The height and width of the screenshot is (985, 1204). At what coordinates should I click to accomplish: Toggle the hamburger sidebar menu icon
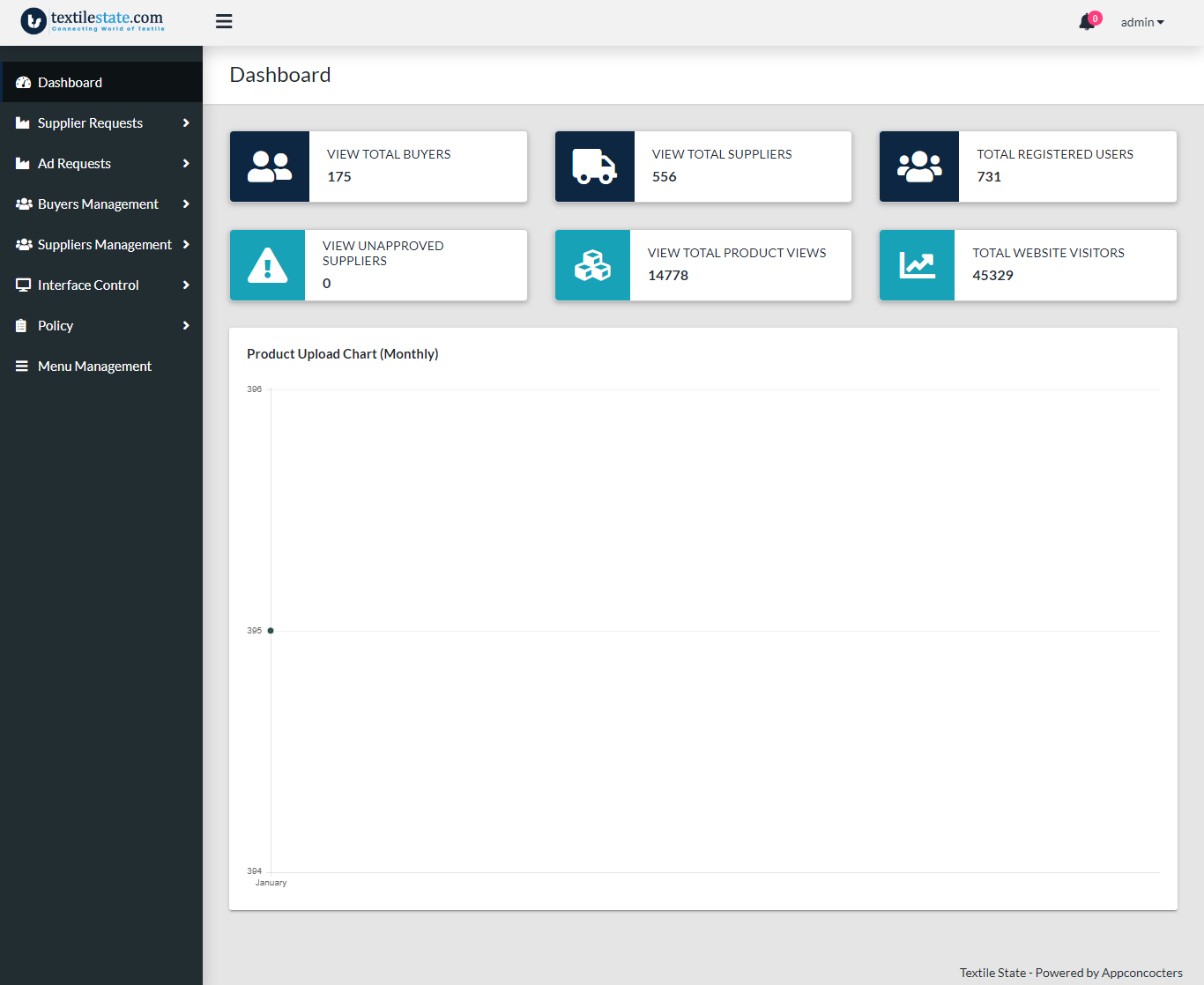pyautogui.click(x=224, y=21)
